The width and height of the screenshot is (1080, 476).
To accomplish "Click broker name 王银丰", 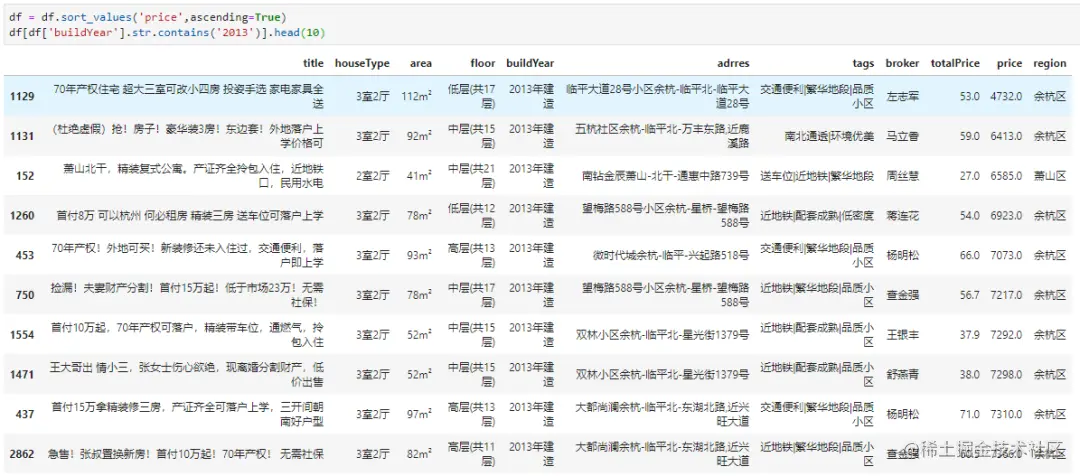I will coord(903,335).
